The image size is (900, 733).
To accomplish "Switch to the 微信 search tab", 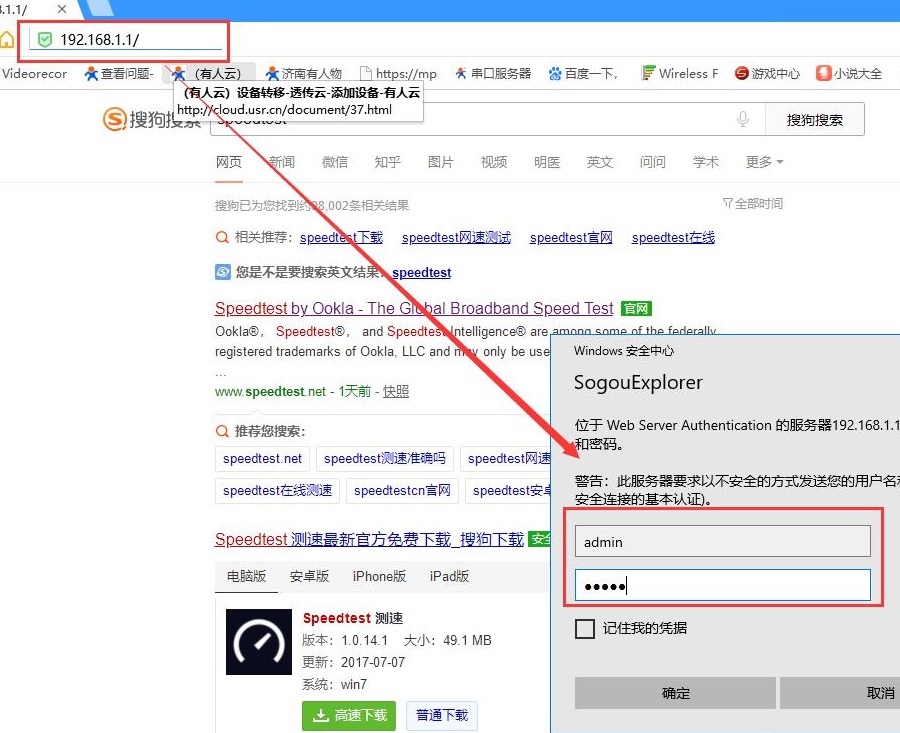I will point(335,162).
